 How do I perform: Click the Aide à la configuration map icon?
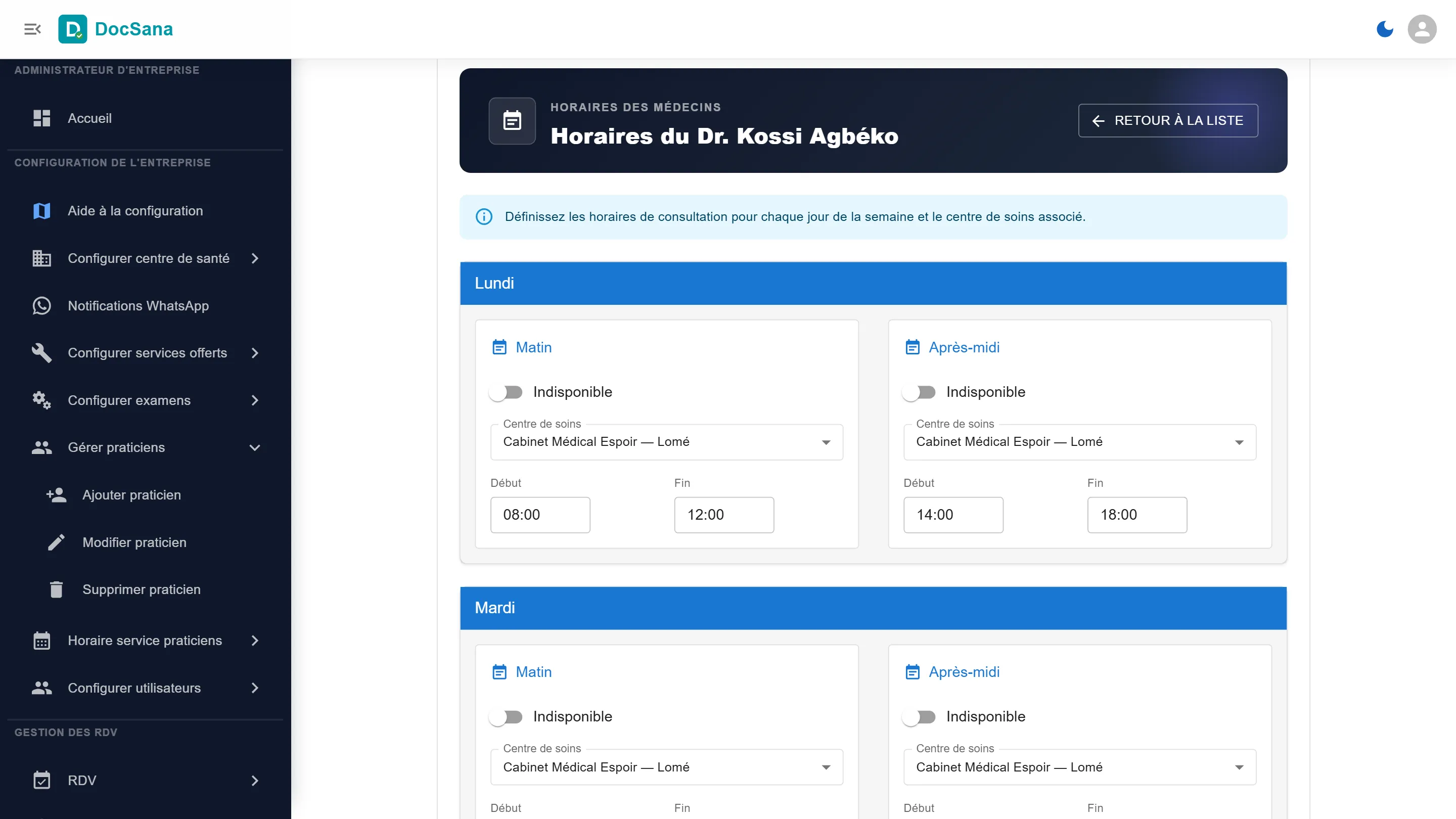point(42,211)
